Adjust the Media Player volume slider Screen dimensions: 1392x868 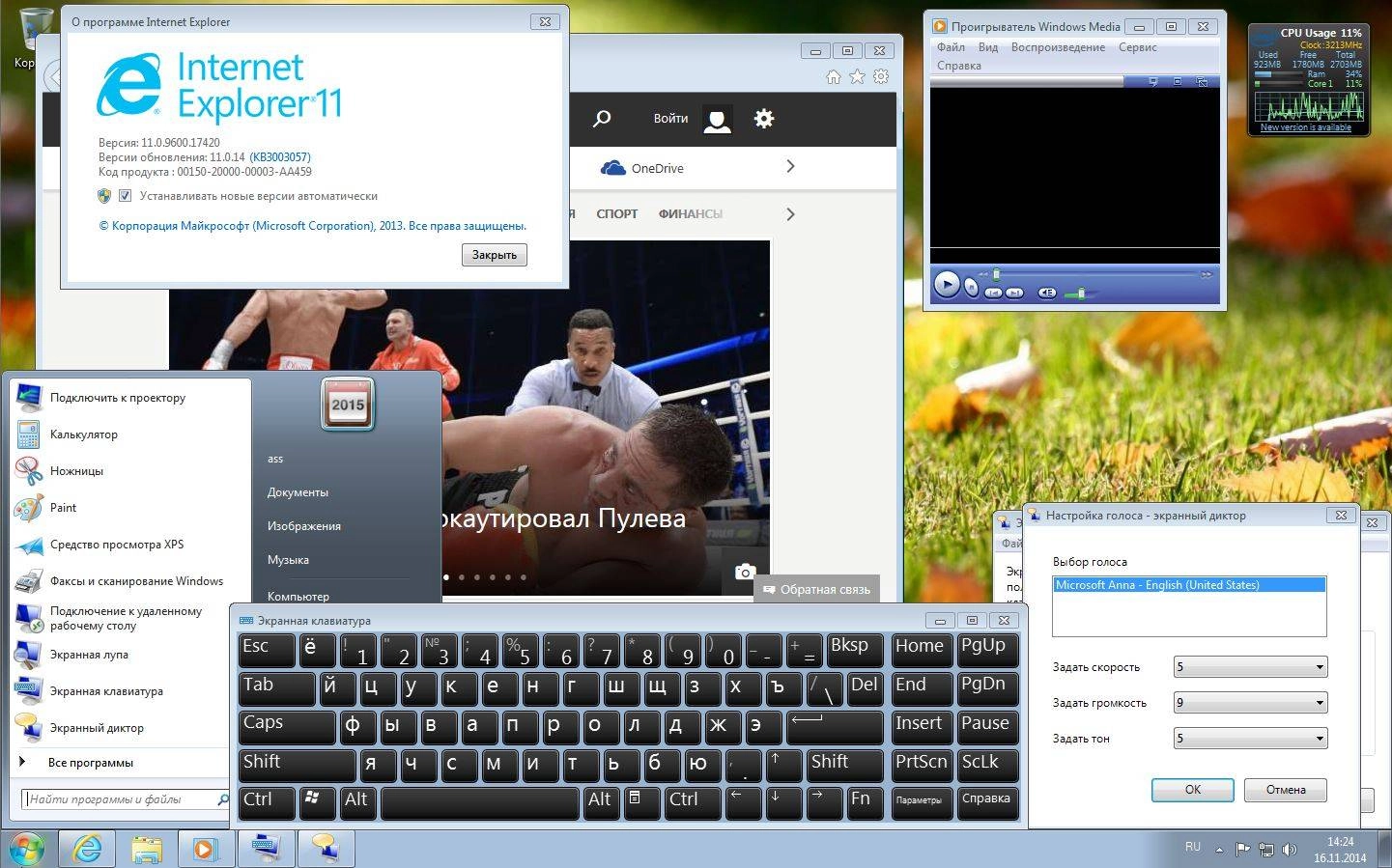pos(1081,293)
